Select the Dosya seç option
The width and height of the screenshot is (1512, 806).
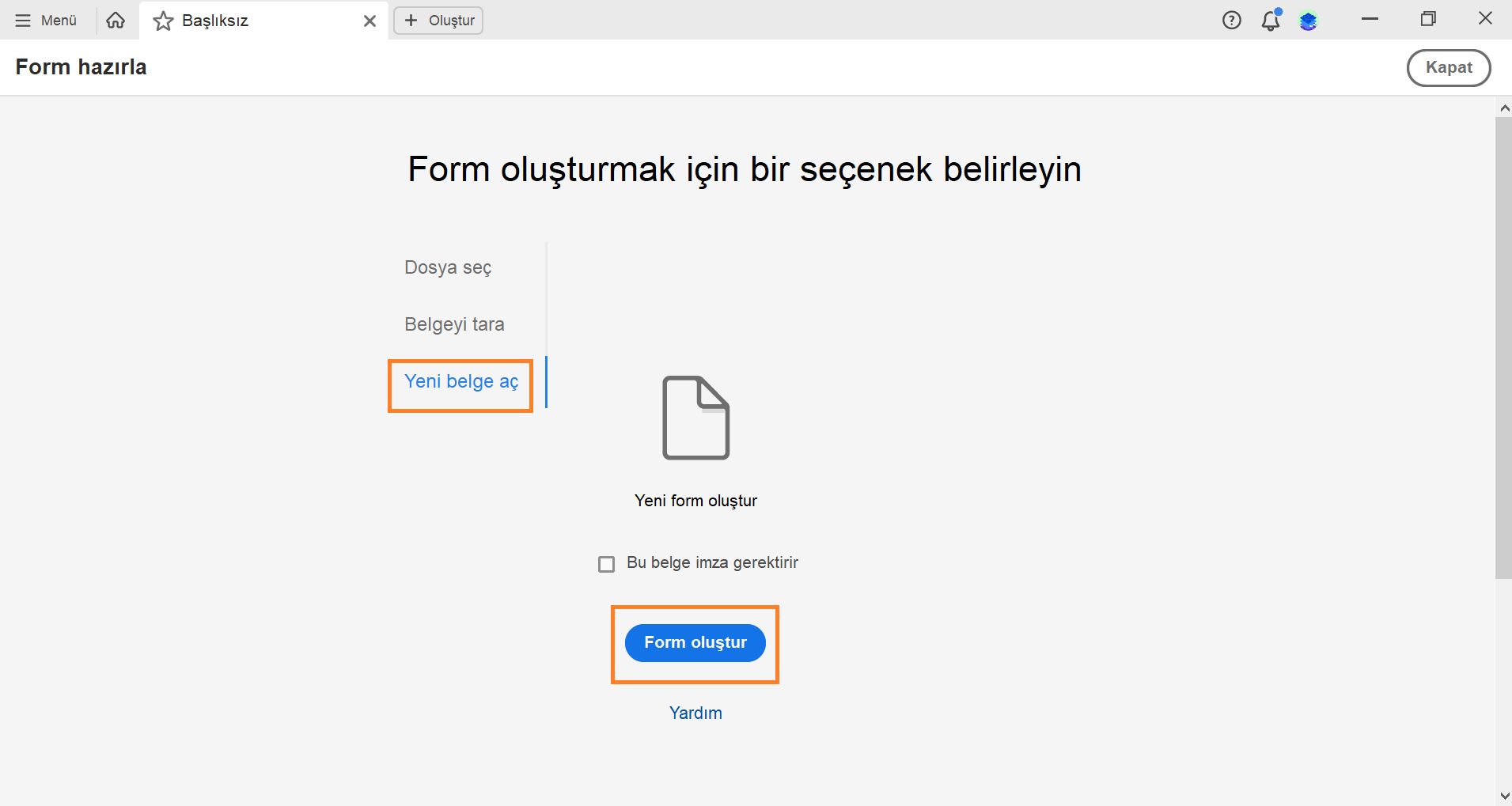447,267
